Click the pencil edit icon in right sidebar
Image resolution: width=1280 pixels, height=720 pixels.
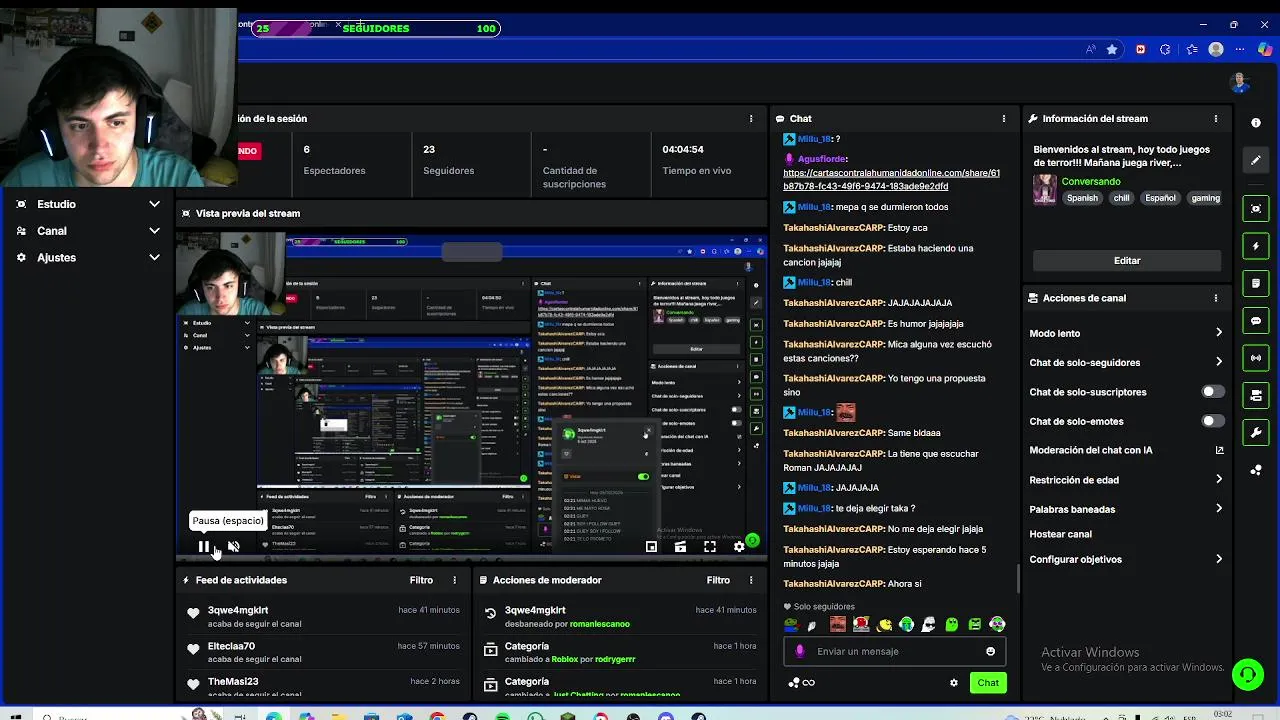click(x=1256, y=160)
